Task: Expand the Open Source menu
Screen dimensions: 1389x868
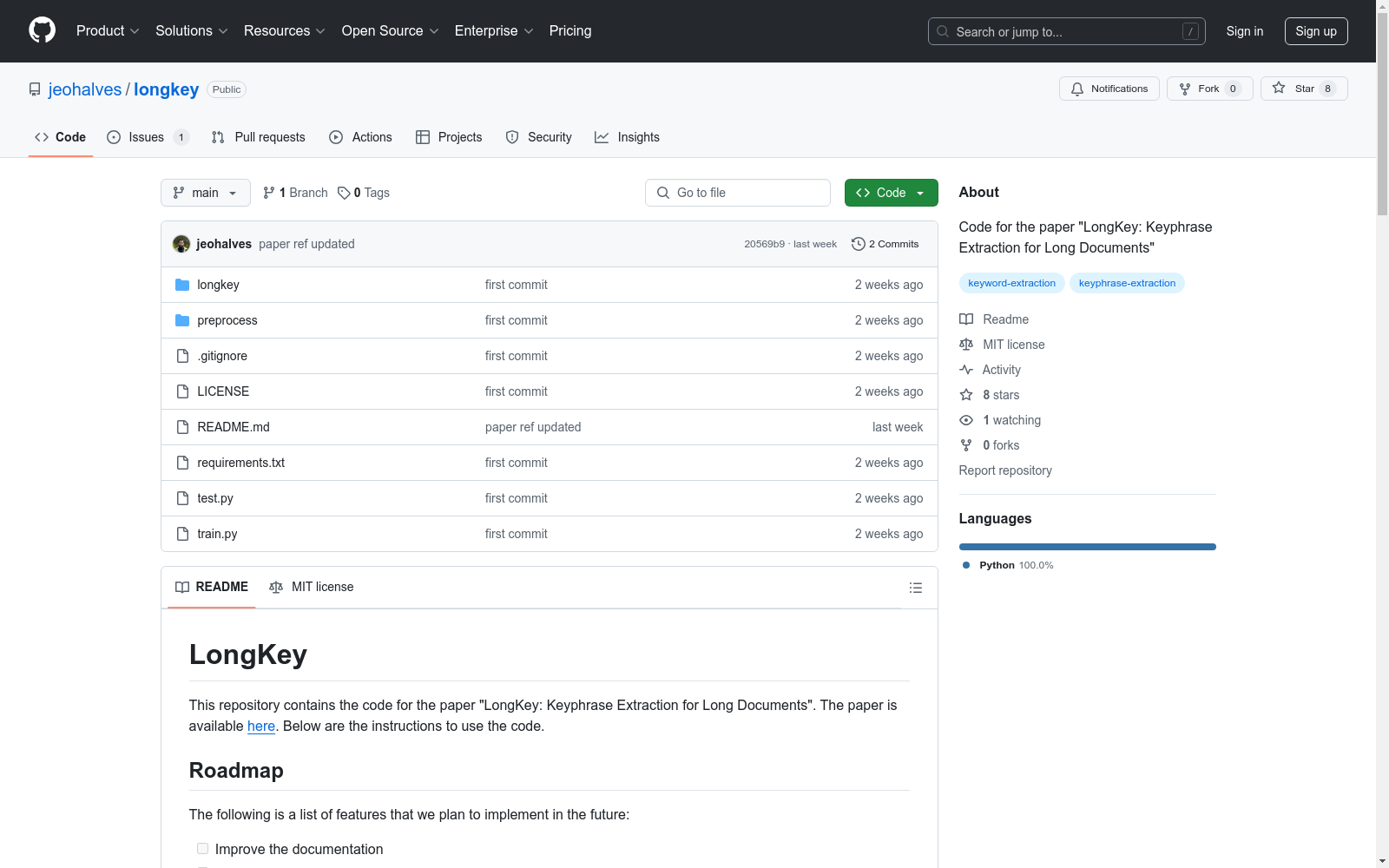Action: 391,30
